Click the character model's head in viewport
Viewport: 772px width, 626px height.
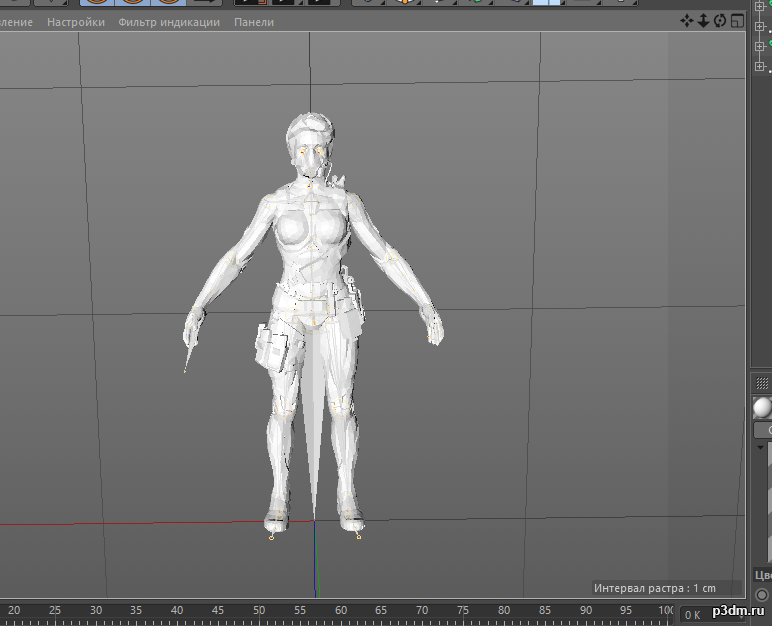click(310, 142)
